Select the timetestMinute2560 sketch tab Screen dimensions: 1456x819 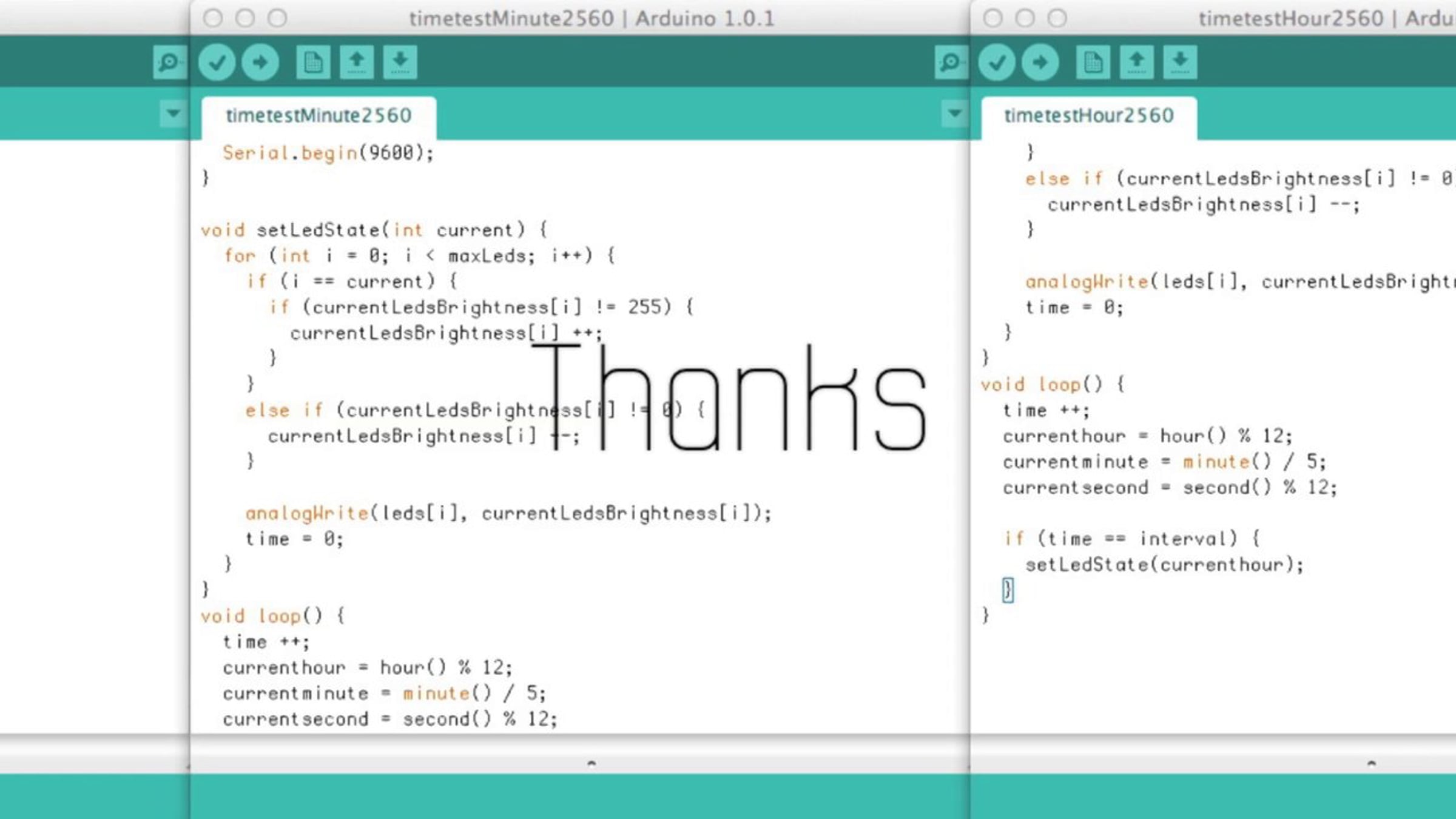point(318,116)
